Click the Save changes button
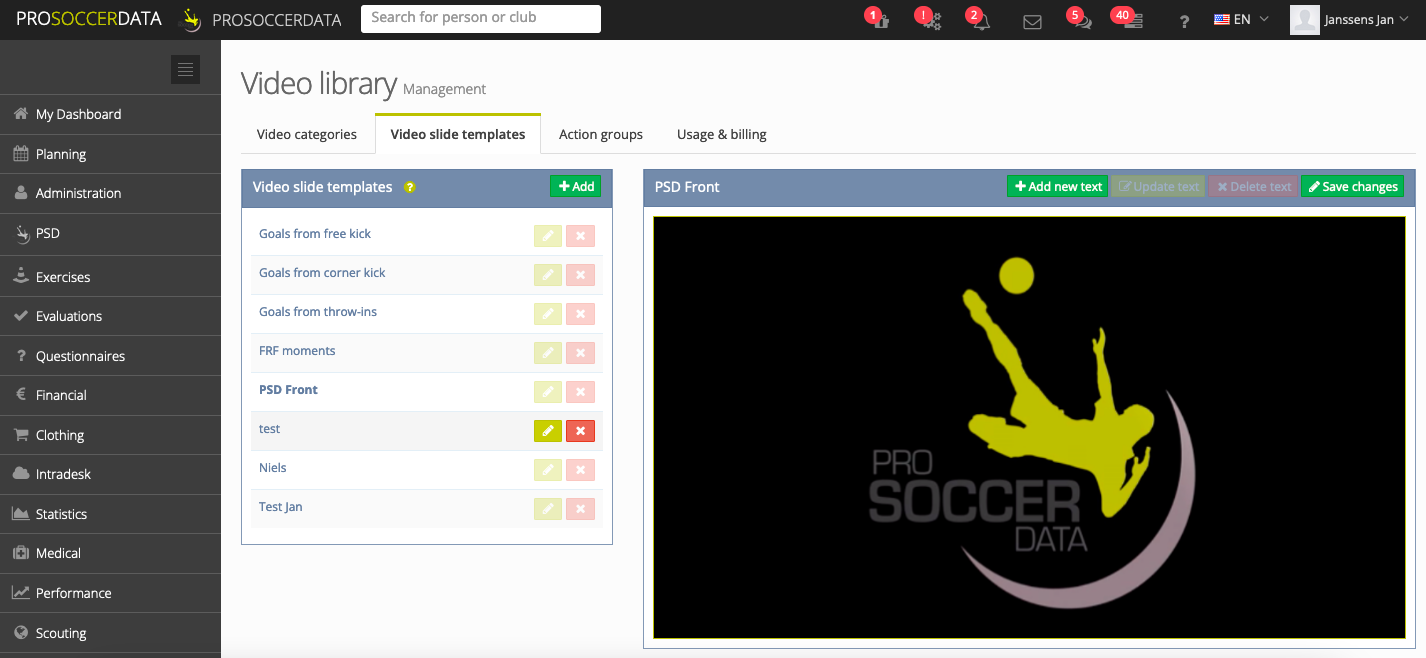The height and width of the screenshot is (658, 1426). click(1352, 186)
